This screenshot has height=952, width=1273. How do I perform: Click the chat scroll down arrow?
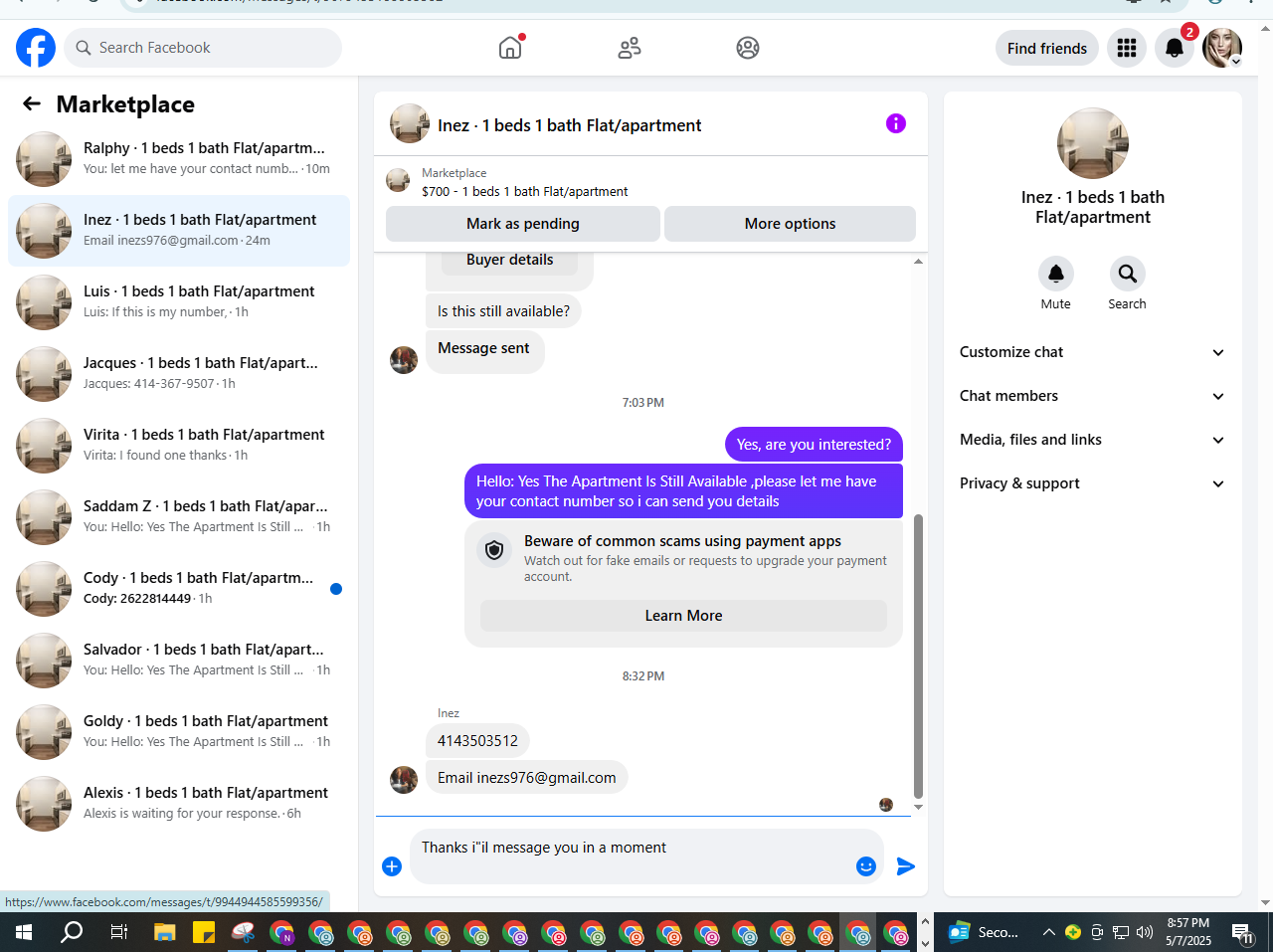tap(918, 807)
